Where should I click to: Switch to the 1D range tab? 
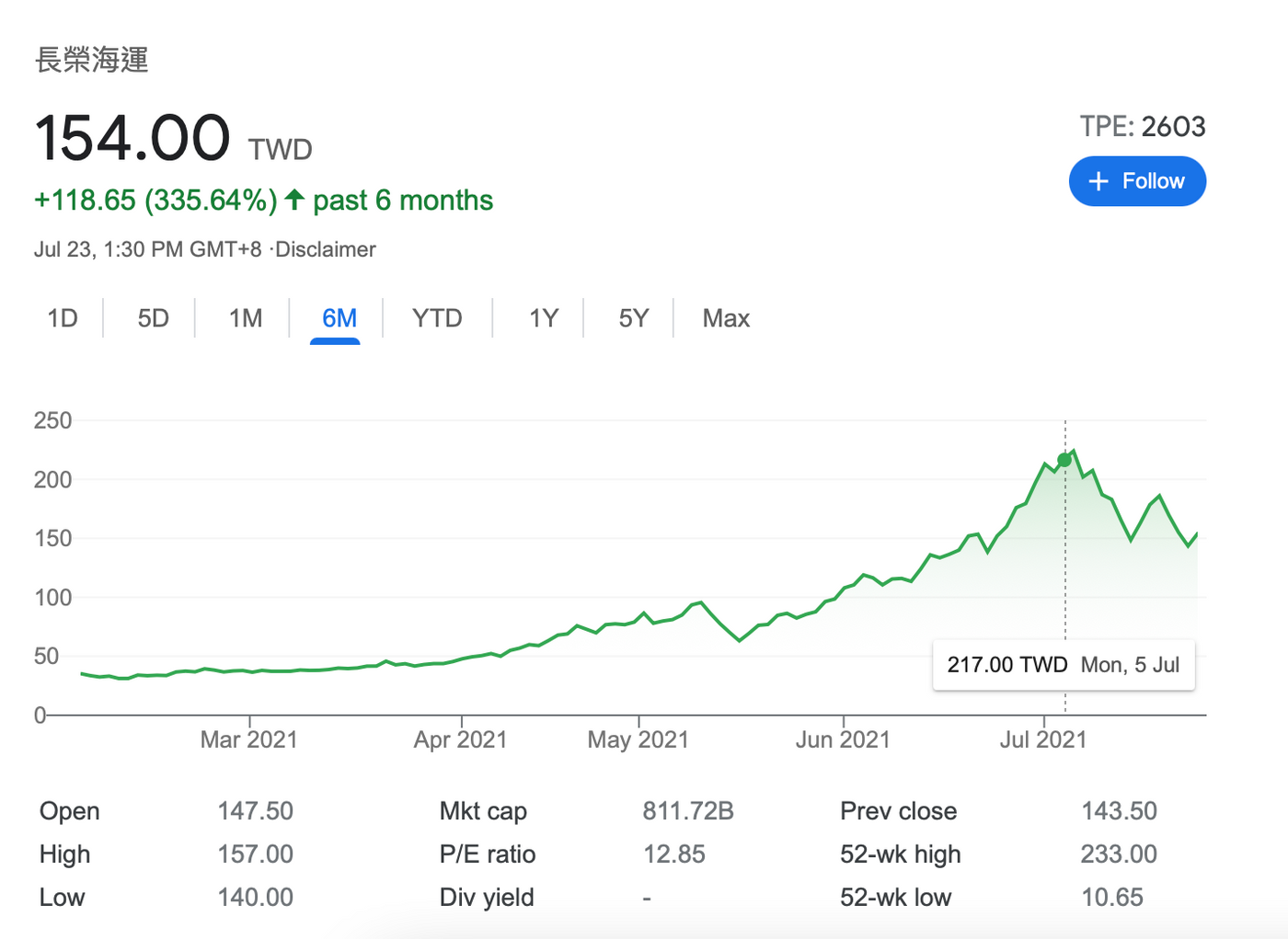(63, 318)
